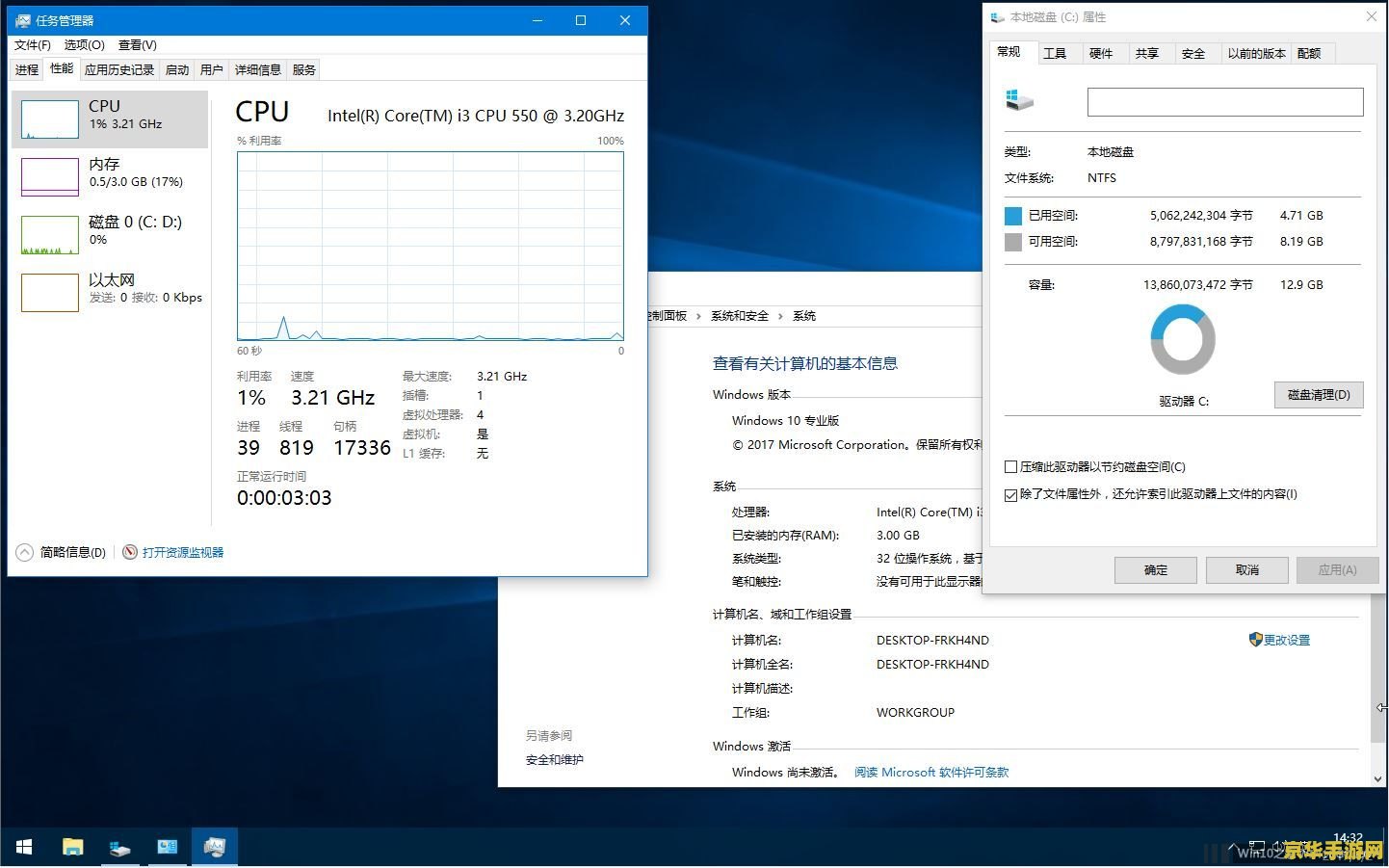The image size is (1389, 868).
Task: Click the CPU utilization graph area
Action: tap(431, 247)
